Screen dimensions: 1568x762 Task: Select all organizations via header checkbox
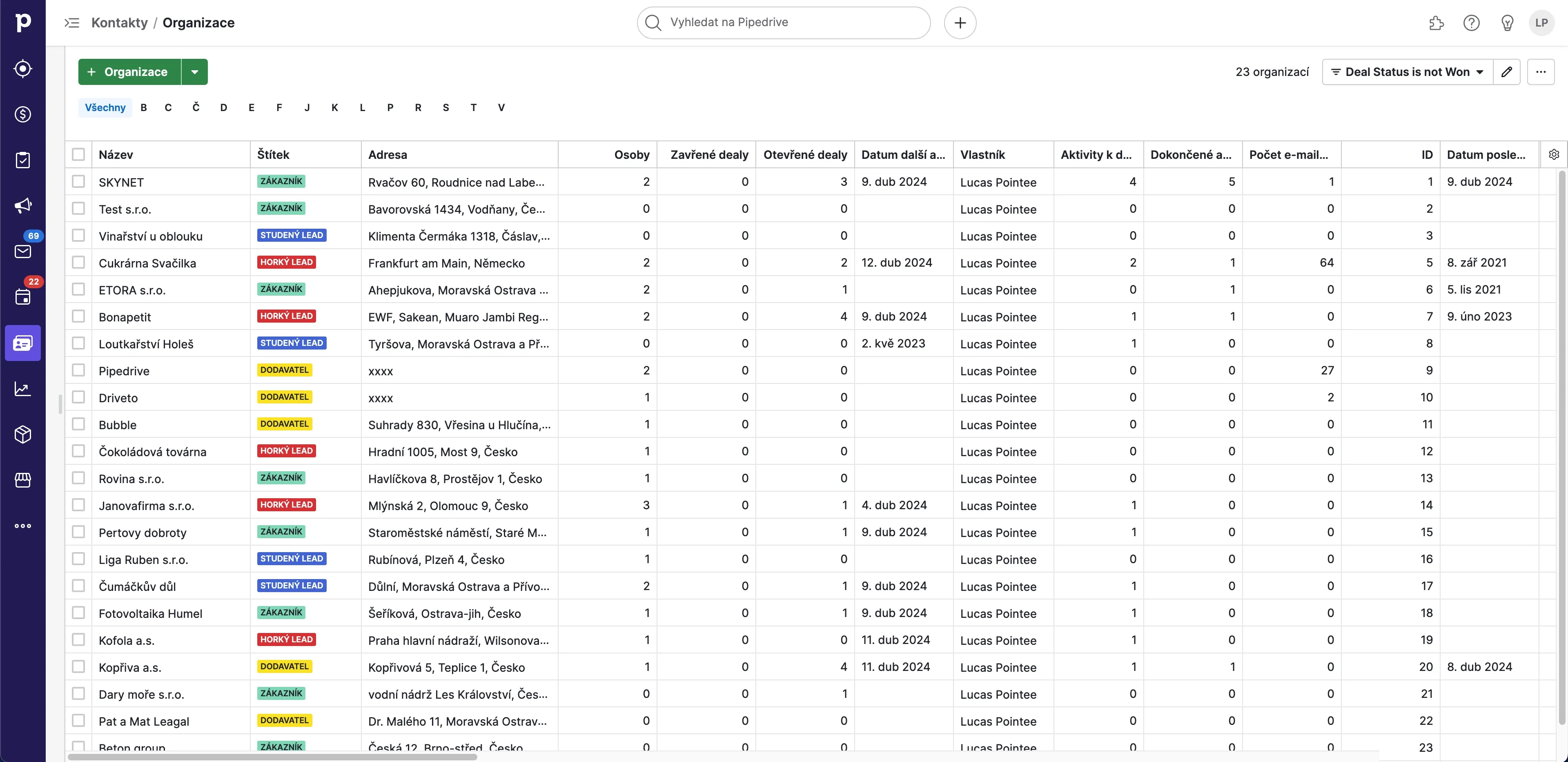[78, 154]
